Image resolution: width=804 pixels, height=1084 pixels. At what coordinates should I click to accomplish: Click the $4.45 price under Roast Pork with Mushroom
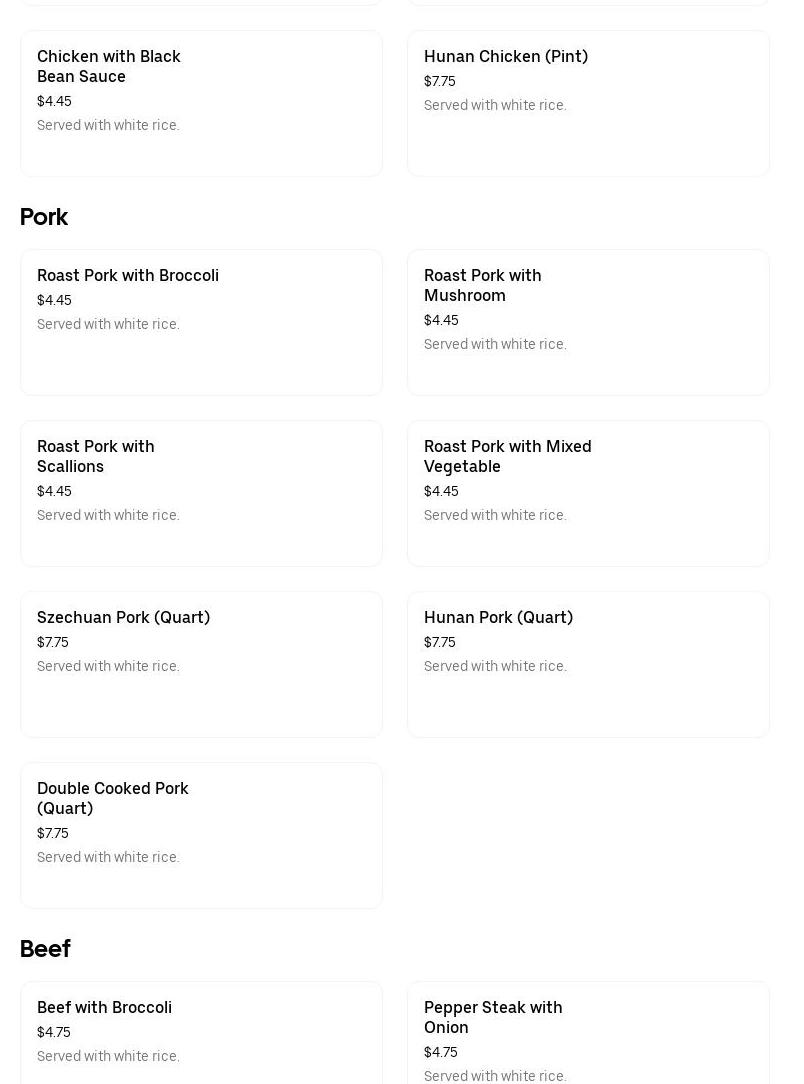[x=441, y=321]
